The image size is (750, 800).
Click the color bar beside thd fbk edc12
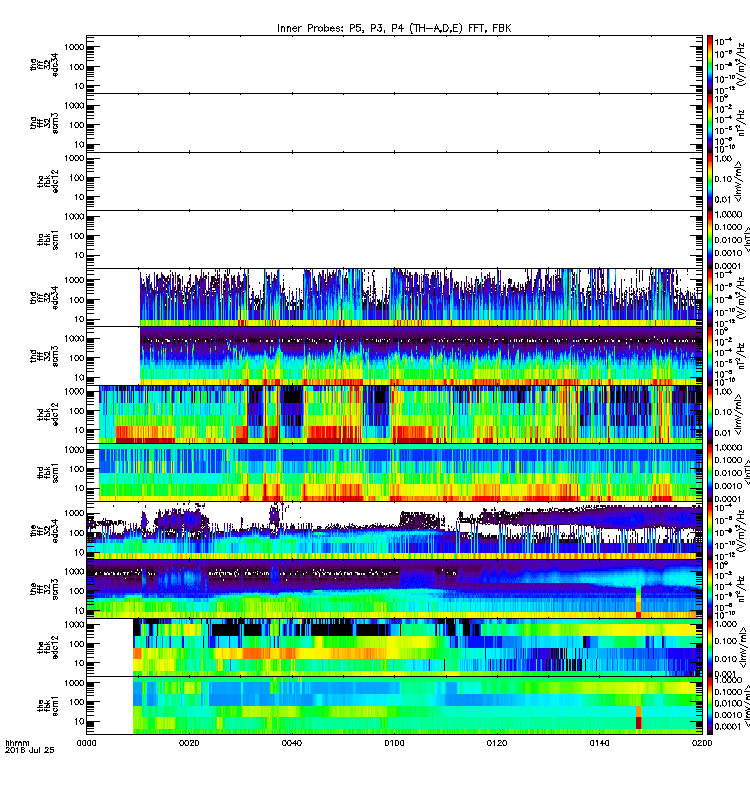coord(710,414)
